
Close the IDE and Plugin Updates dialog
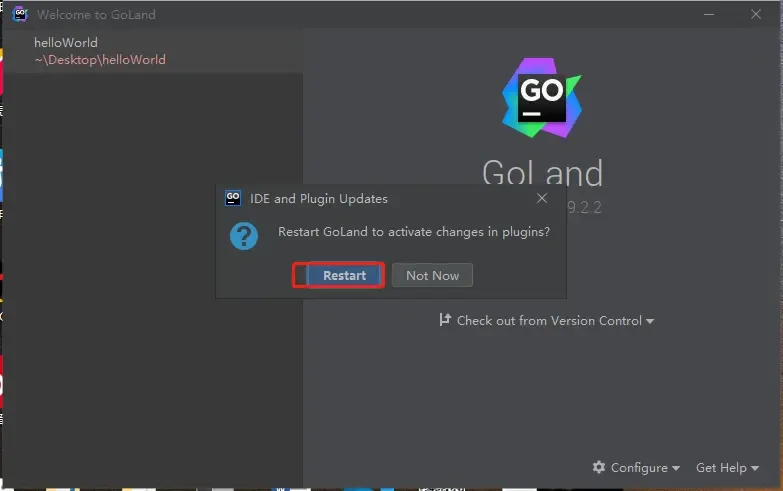pos(542,198)
